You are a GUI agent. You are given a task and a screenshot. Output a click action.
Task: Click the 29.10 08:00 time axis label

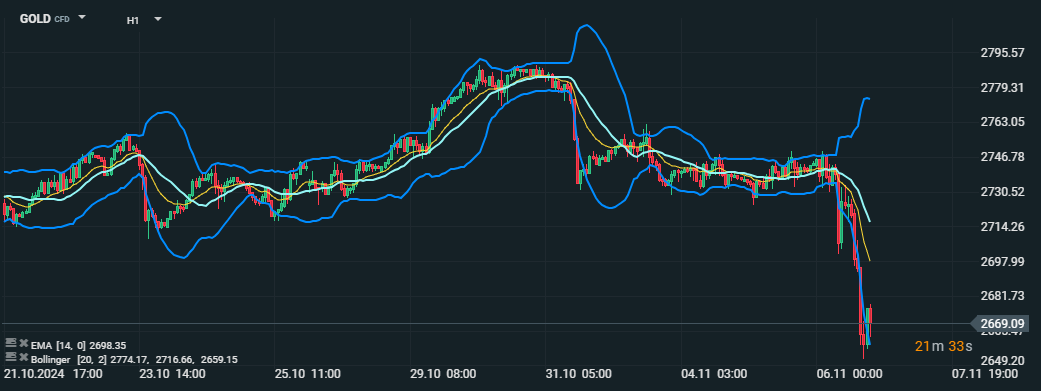click(443, 374)
